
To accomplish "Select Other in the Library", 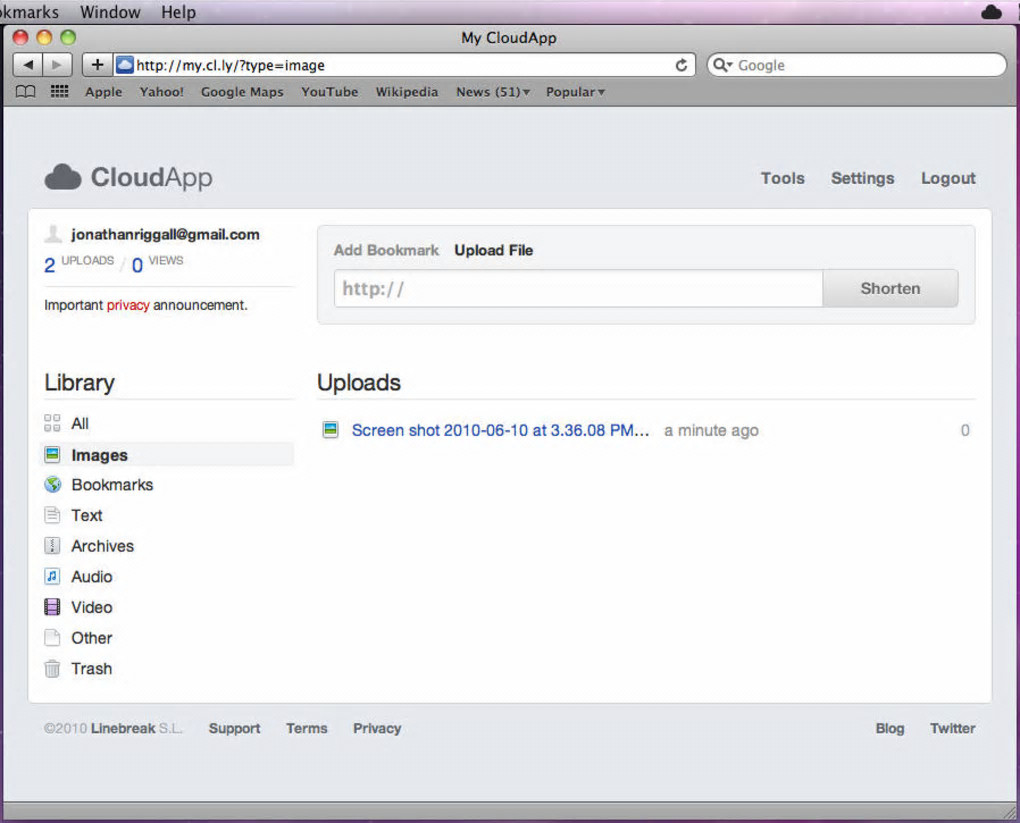I will coord(92,638).
